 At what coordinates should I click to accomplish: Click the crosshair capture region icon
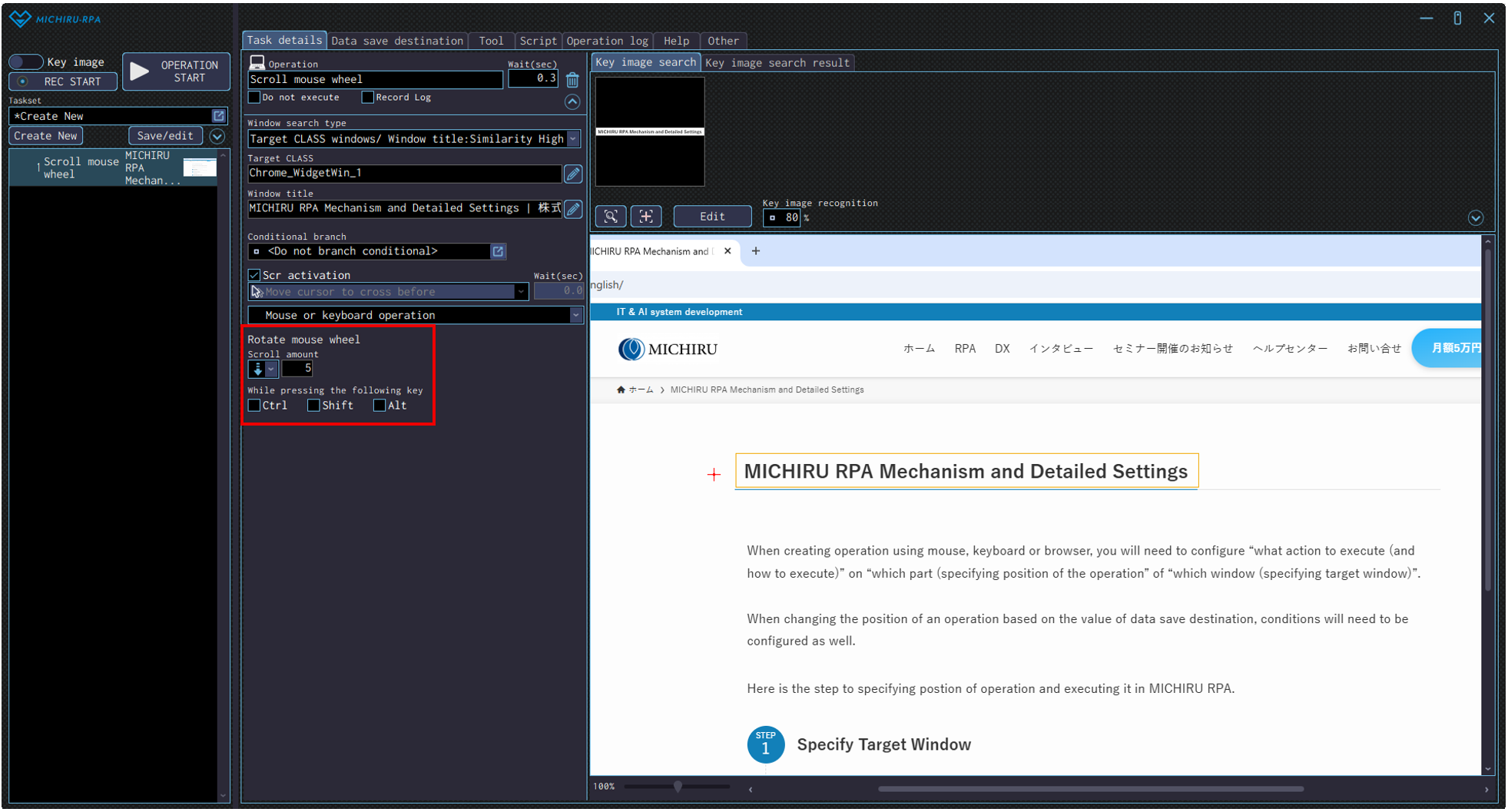coord(646,217)
